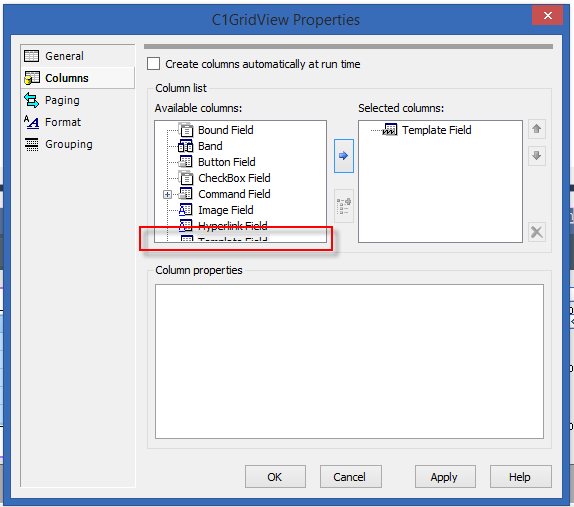Enable Create columns automatically at run time
574x507 pixels.
153,64
